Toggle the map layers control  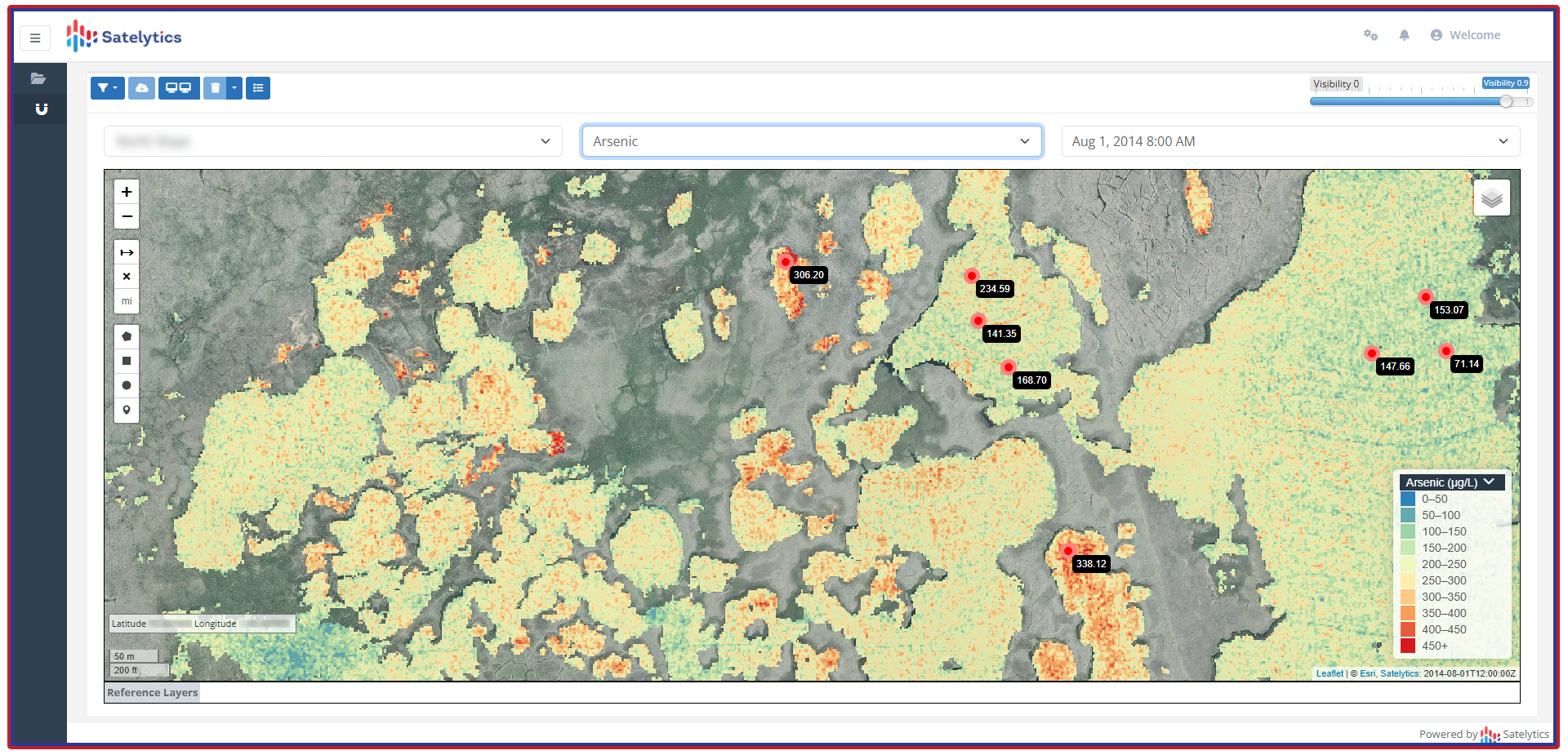point(1491,198)
